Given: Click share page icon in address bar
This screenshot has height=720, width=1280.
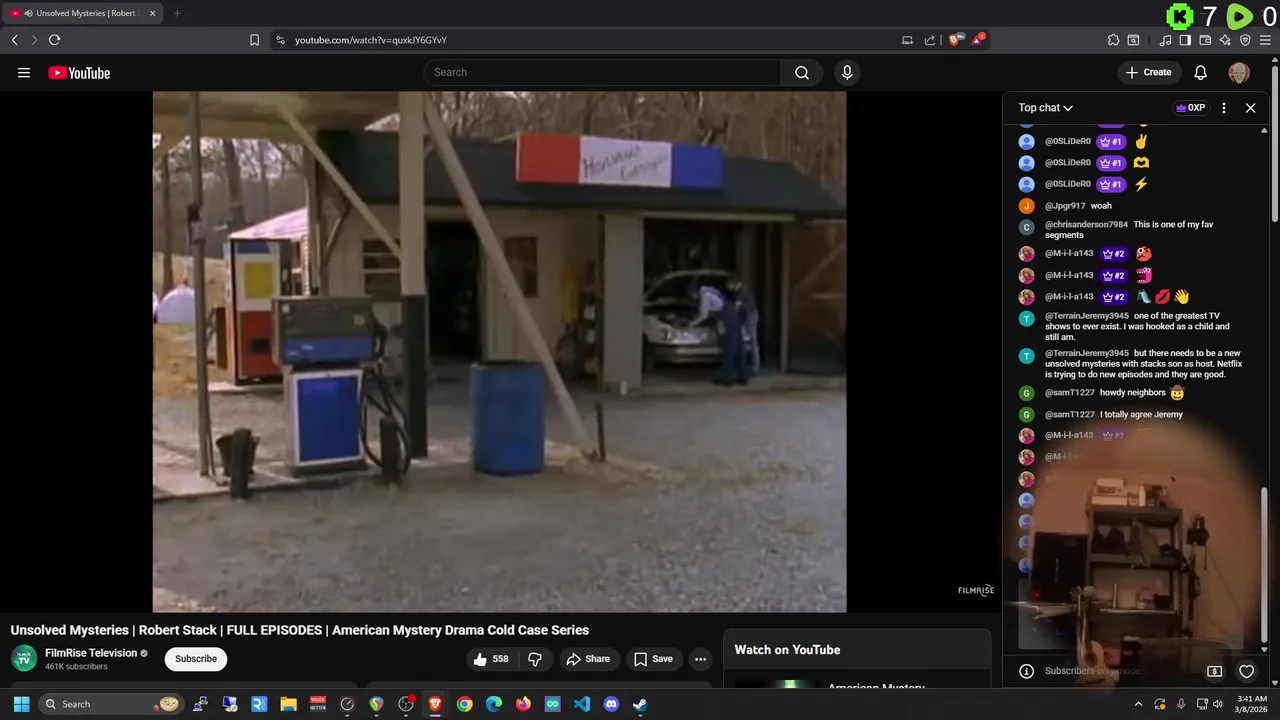Looking at the screenshot, I should tap(930, 40).
